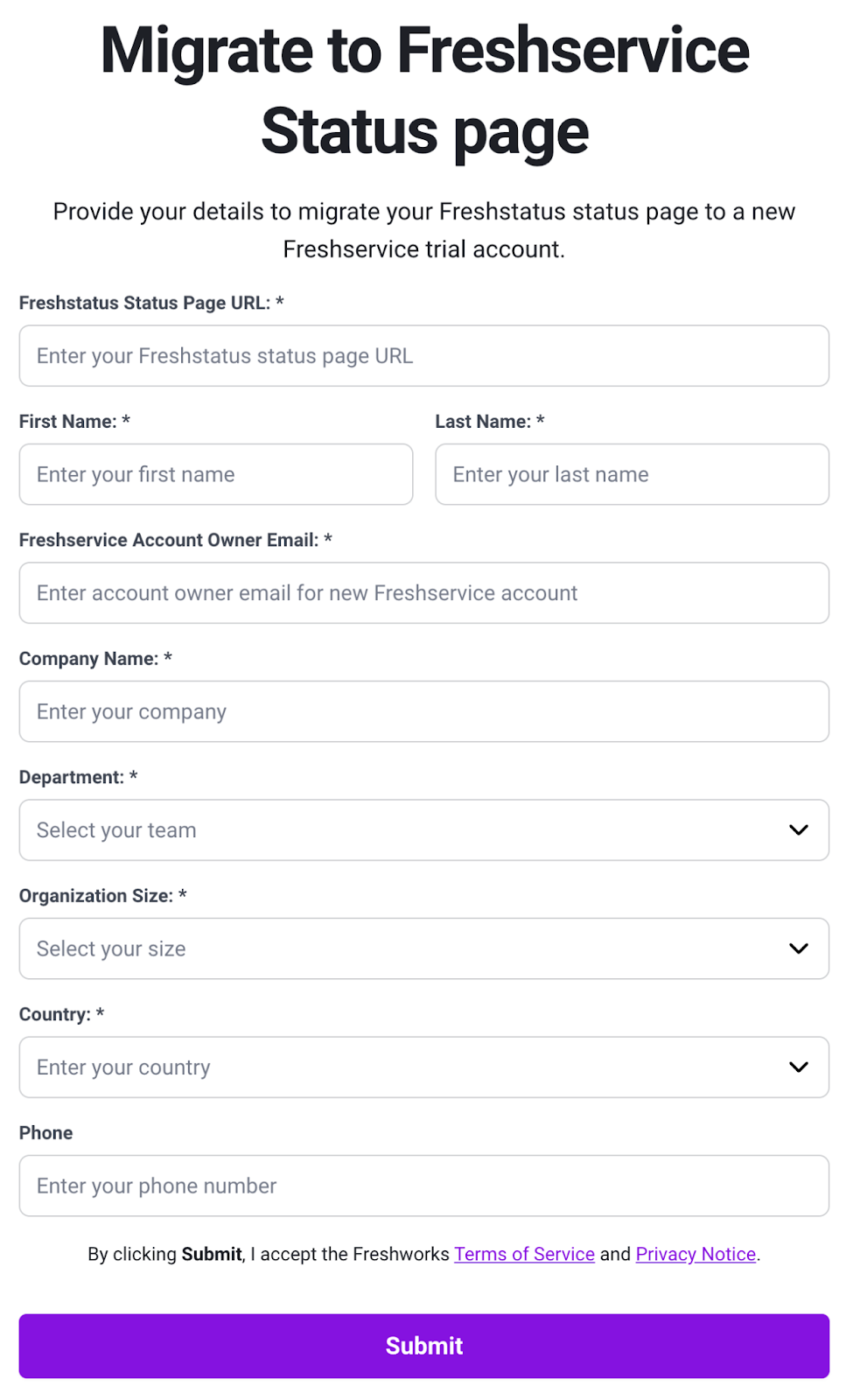The height and width of the screenshot is (1400, 846).
Task: Open the Privacy Notice link
Action: tap(696, 1254)
